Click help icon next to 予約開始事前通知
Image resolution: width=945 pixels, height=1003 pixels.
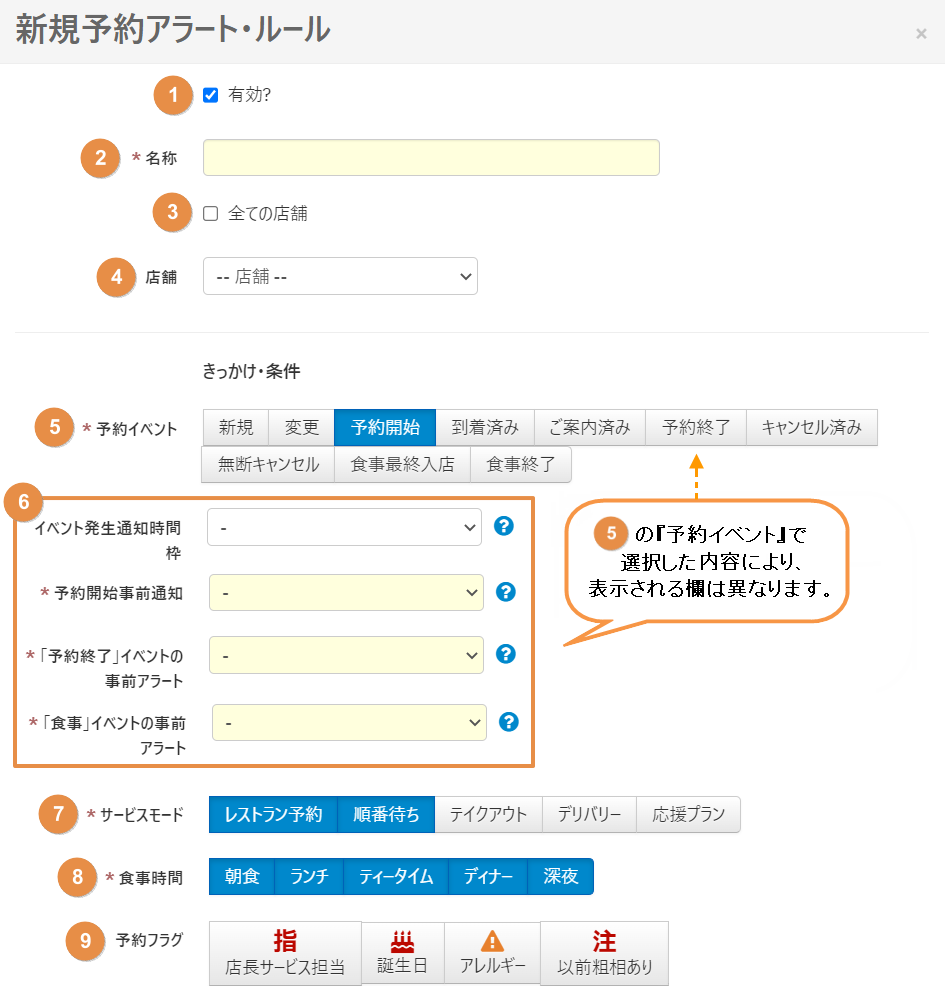tap(506, 592)
